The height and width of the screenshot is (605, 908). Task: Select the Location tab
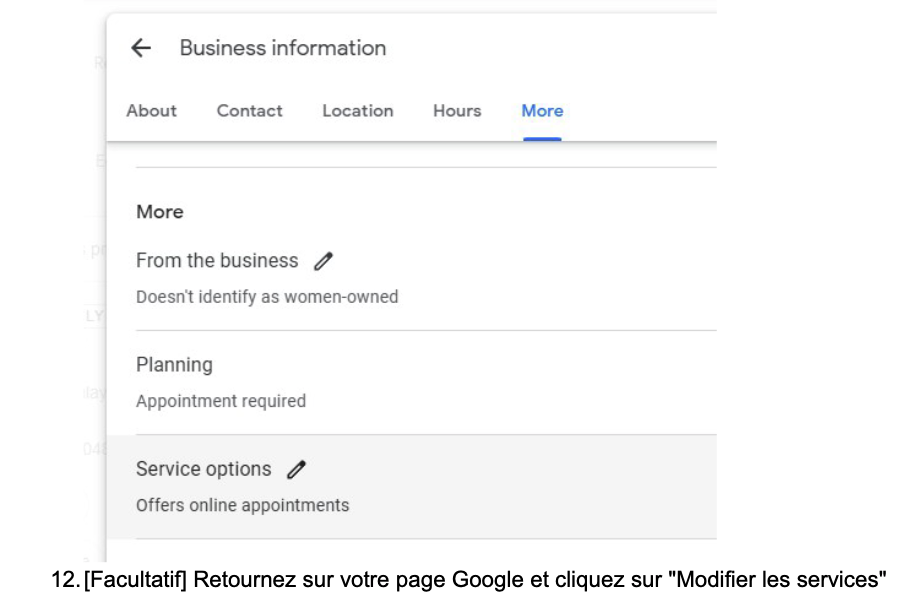358,111
